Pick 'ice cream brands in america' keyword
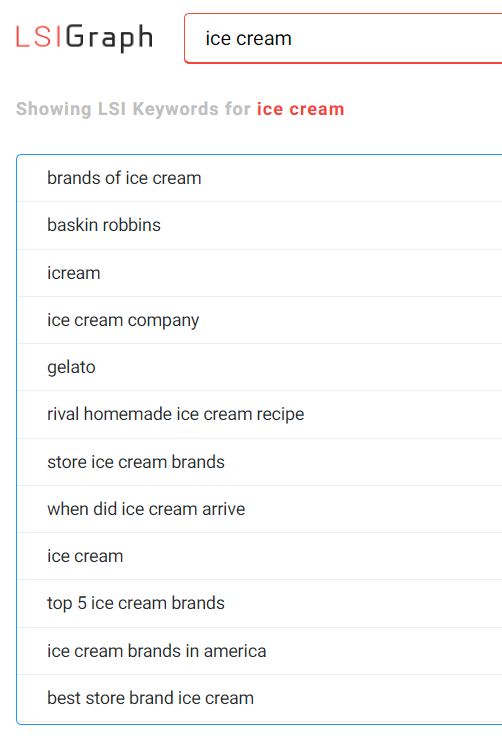 (260, 651)
